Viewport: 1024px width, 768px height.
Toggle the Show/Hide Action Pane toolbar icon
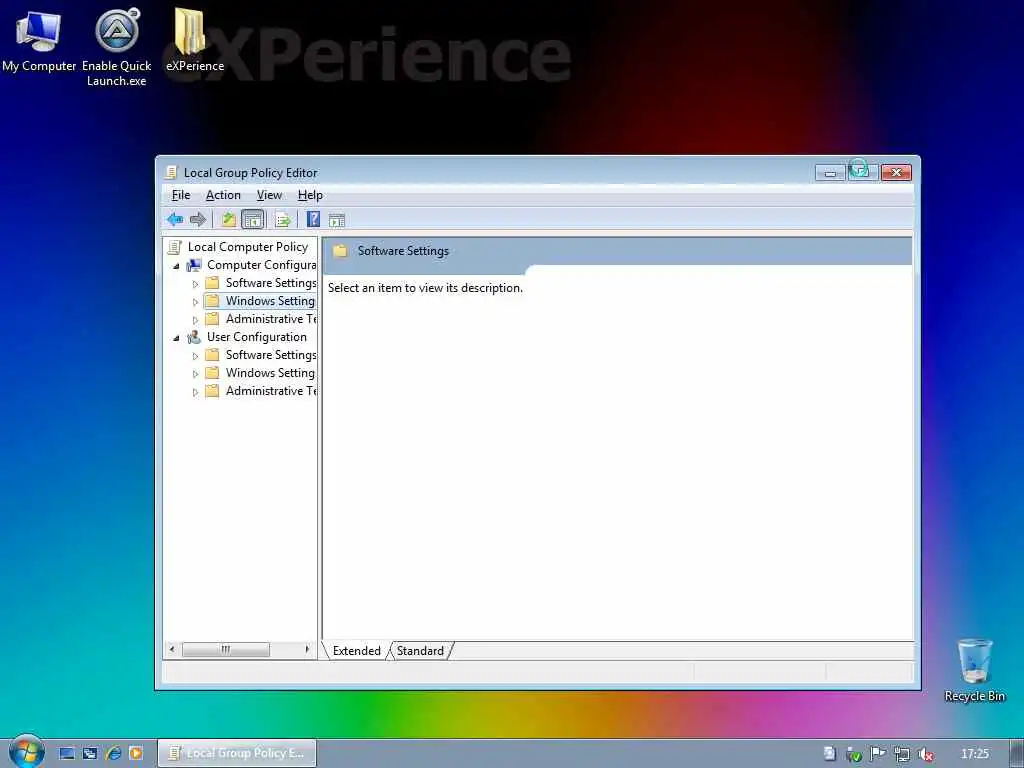click(x=337, y=220)
